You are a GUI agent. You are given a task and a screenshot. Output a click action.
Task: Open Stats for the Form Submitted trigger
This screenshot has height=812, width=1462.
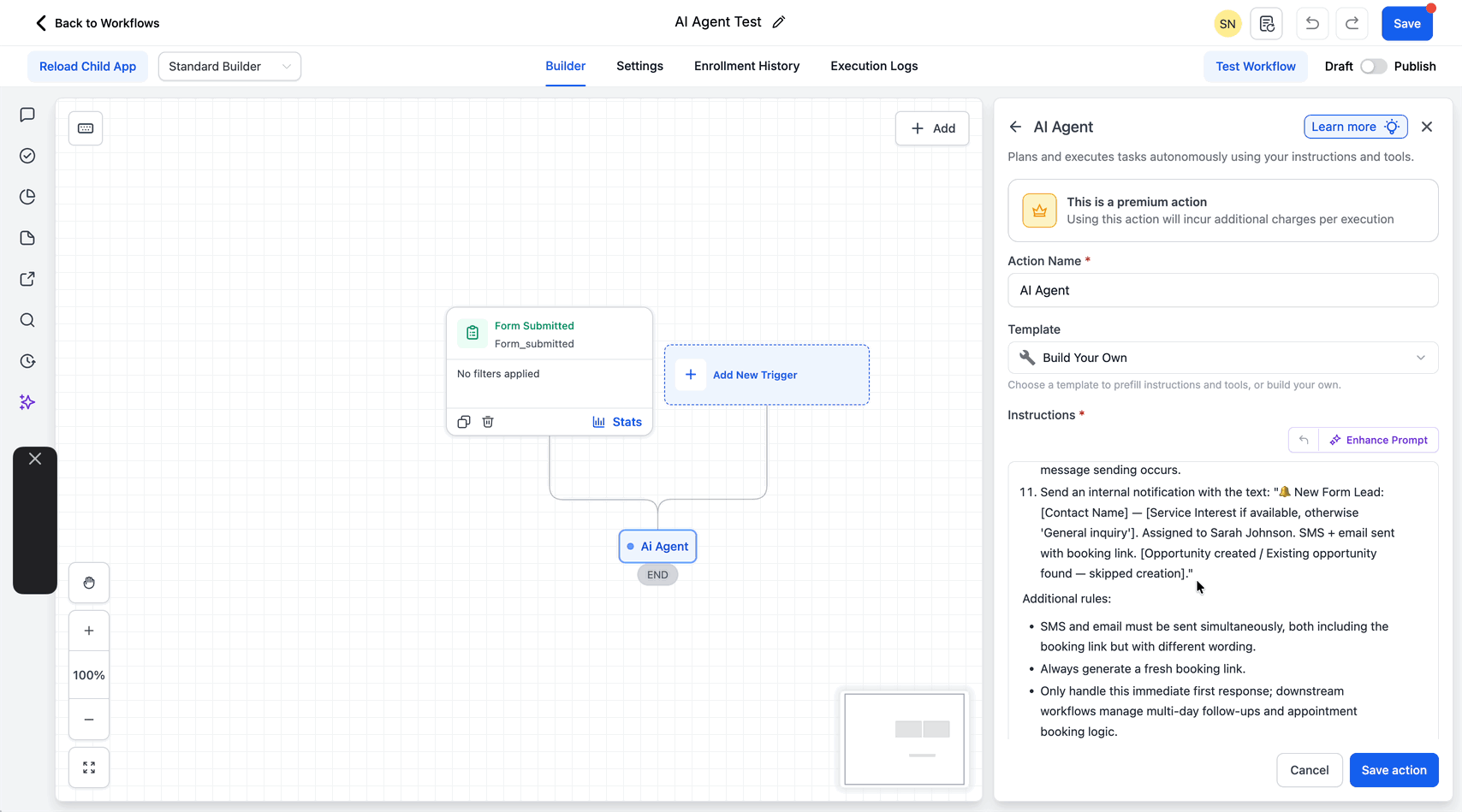click(x=617, y=421)
